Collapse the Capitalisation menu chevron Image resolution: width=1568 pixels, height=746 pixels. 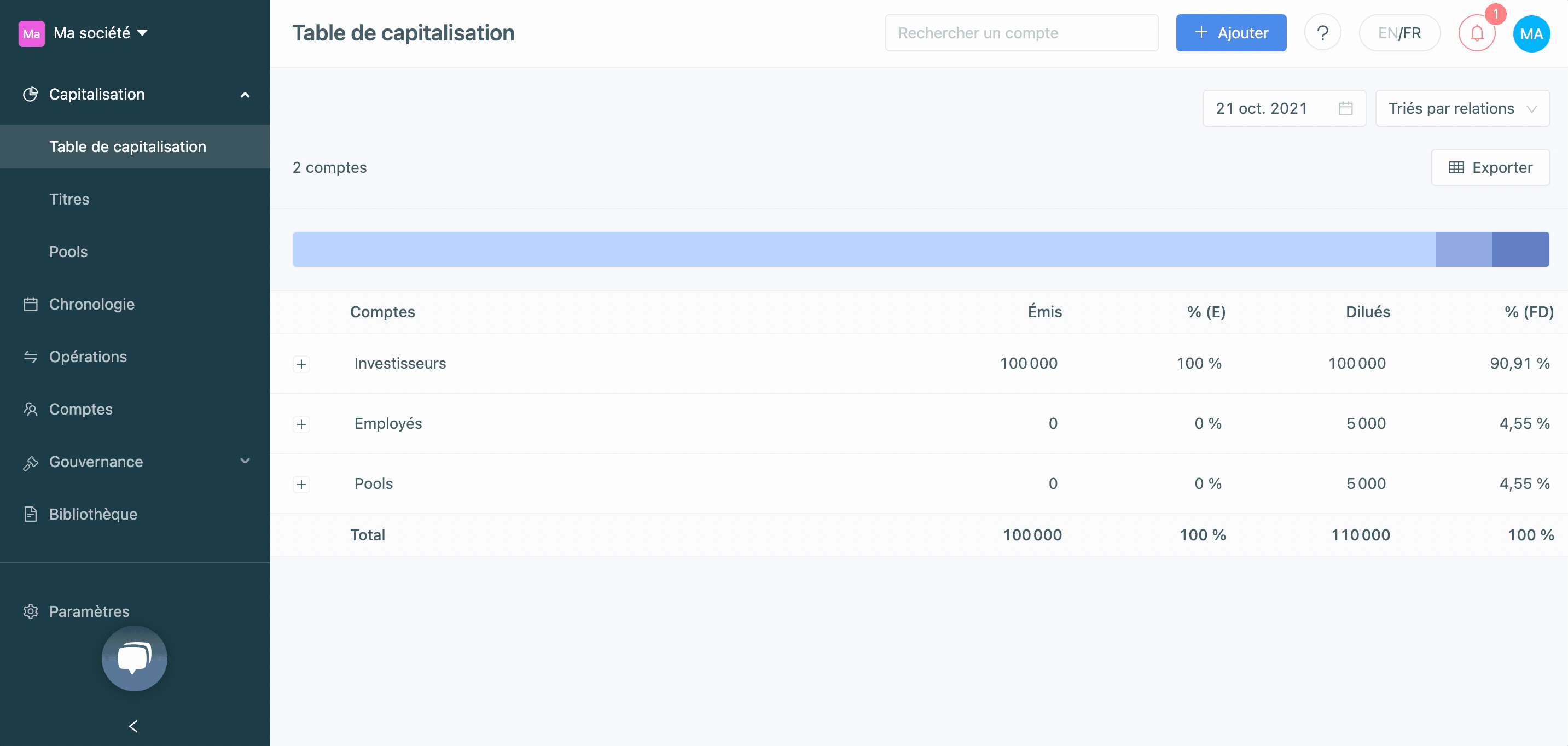pyautogui.click(x=245, y=95)
